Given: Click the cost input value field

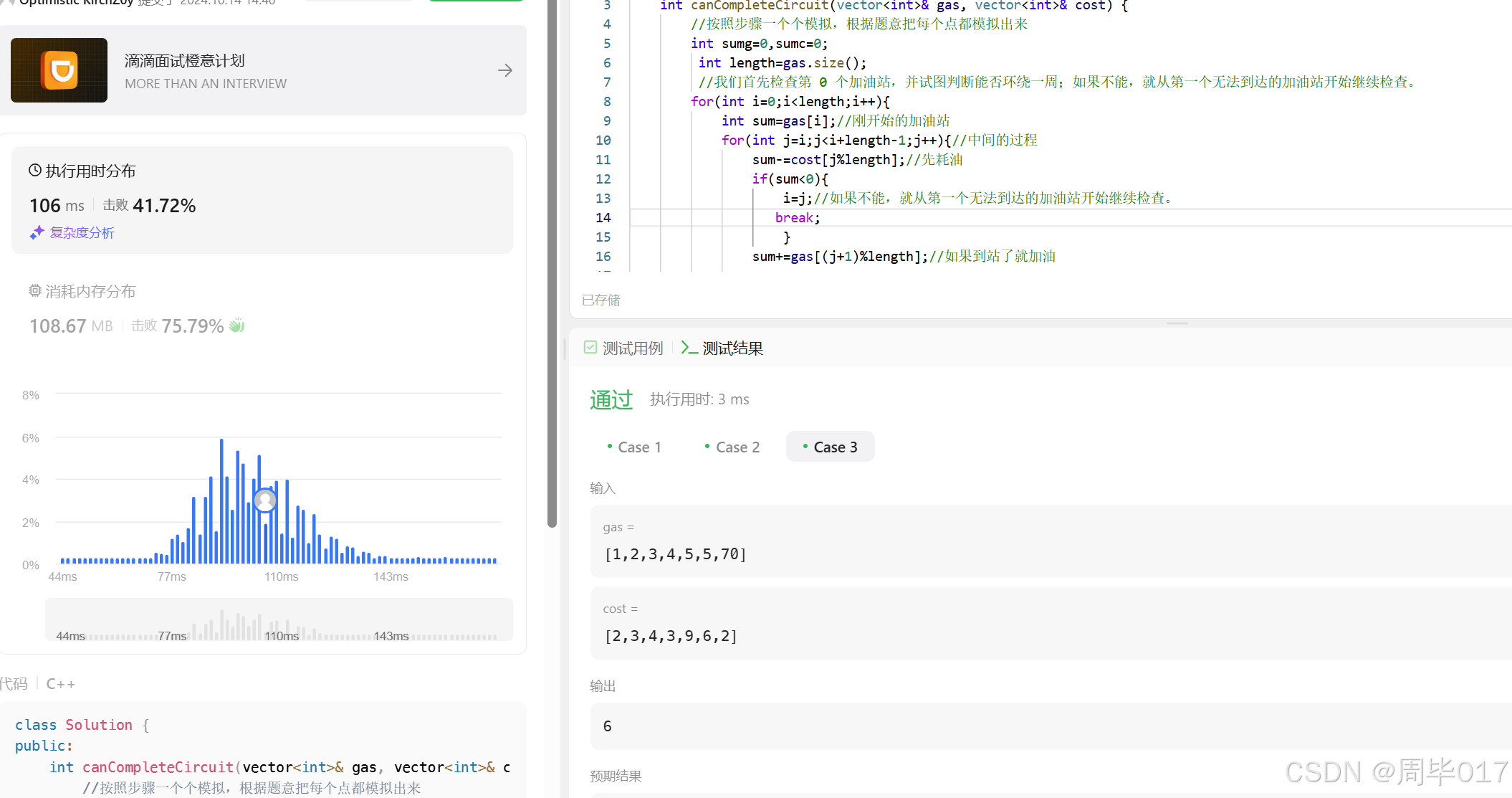Looking at the screenshot, I should tap(671, 636).
